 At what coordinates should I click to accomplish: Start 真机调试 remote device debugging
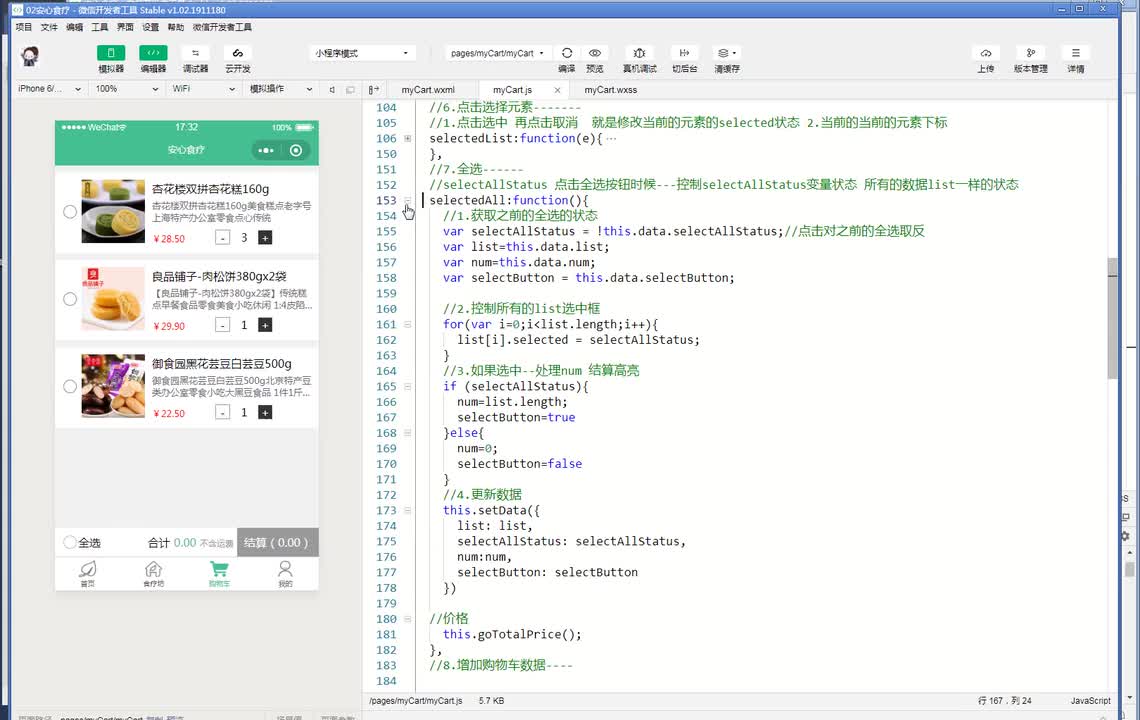click(640, 53)
